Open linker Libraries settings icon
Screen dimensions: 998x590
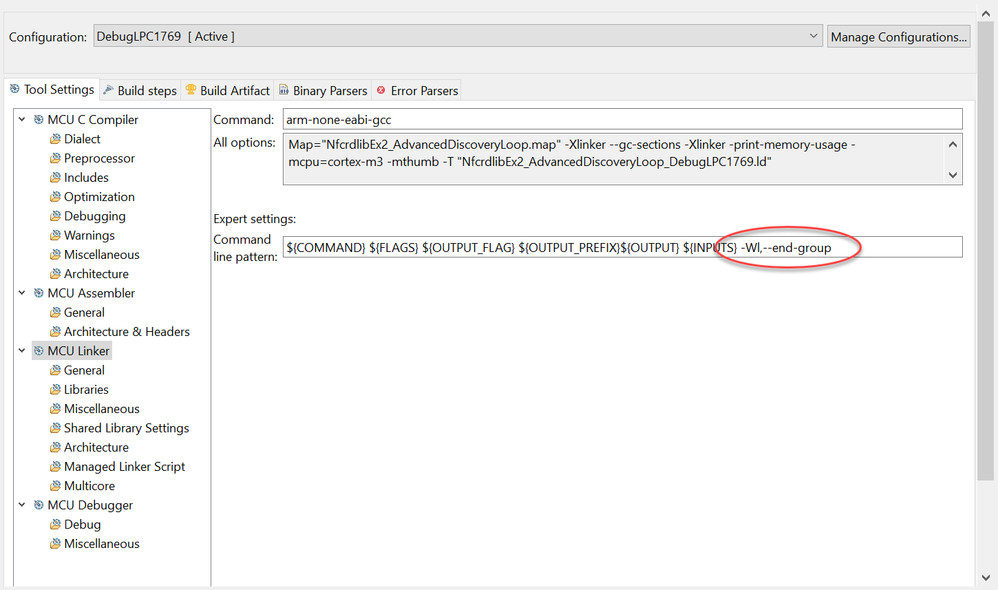55,389
